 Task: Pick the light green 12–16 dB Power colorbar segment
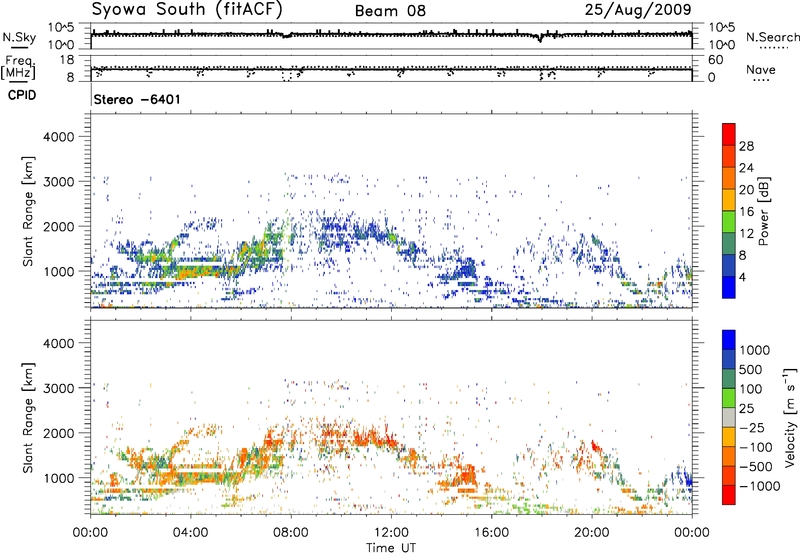pos(729,222)
